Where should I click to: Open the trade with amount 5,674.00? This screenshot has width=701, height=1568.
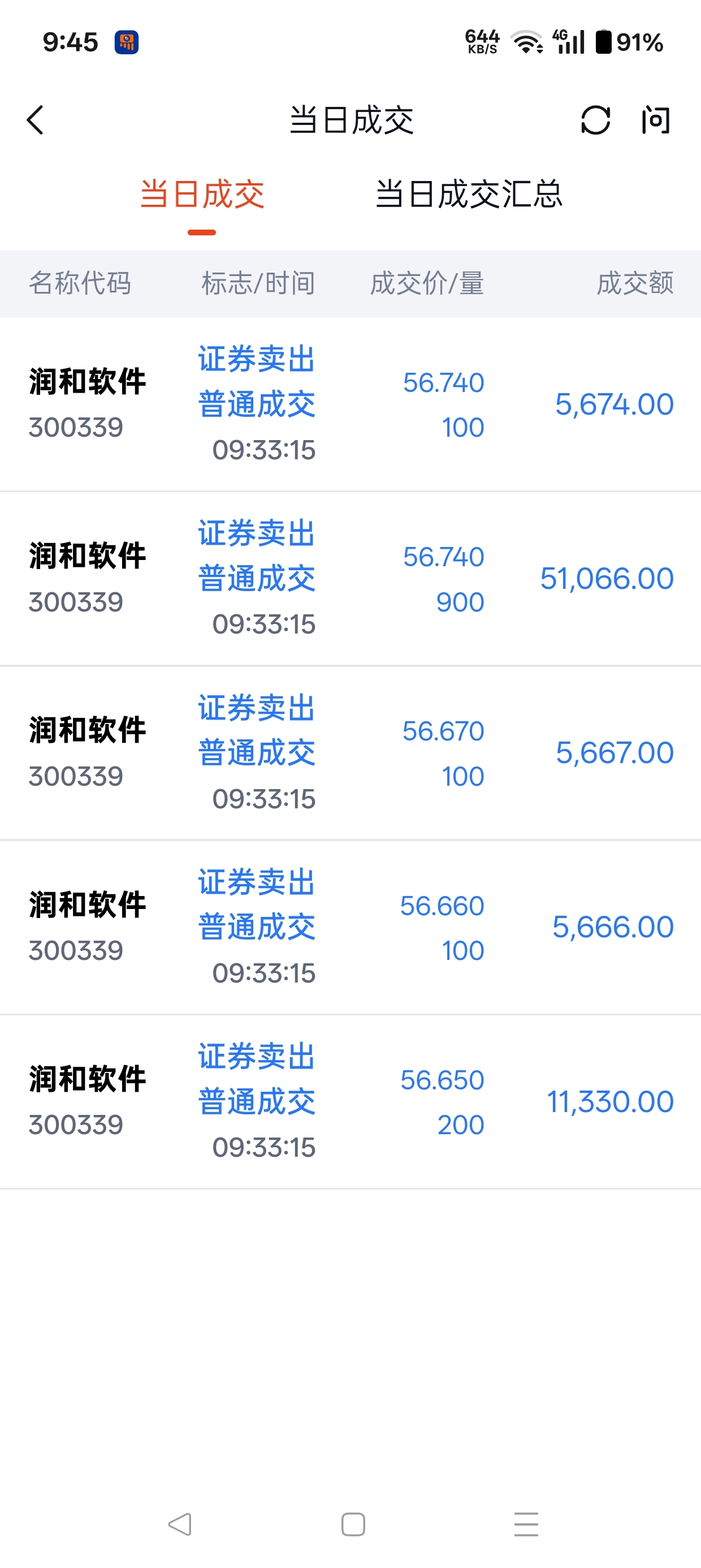[x=350, y=404]
